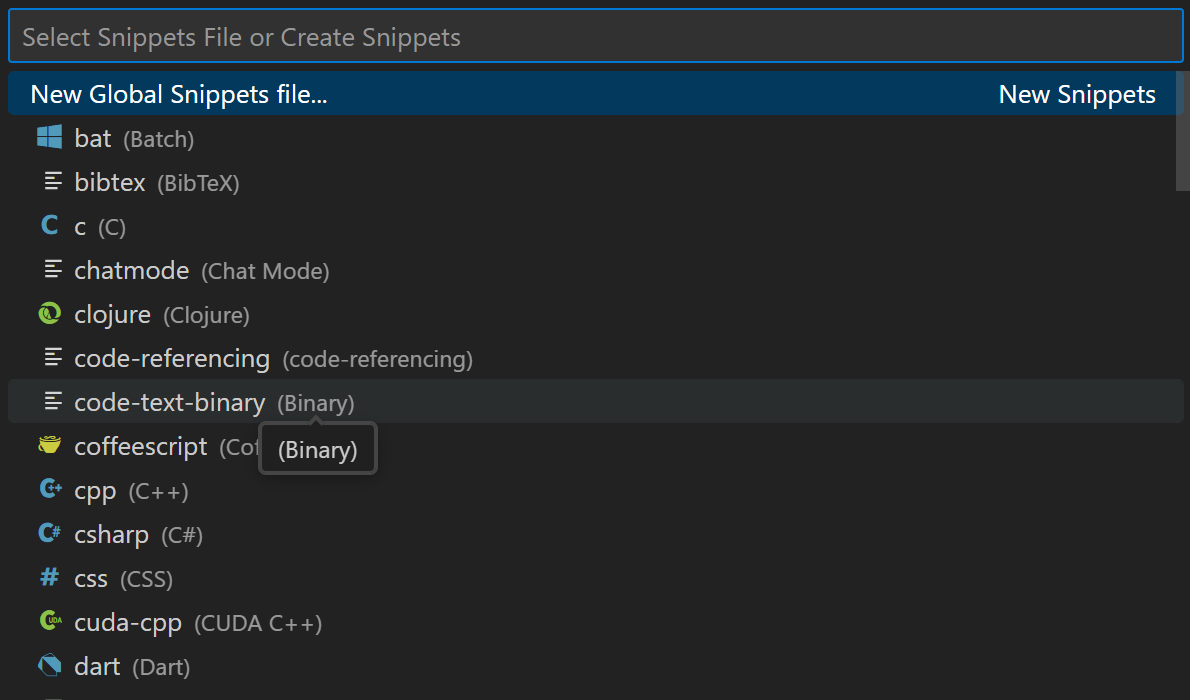Choose the chatmode (Chat Mode) entry
This screenshot has width=1190, height=700.
tap(596, 270)
